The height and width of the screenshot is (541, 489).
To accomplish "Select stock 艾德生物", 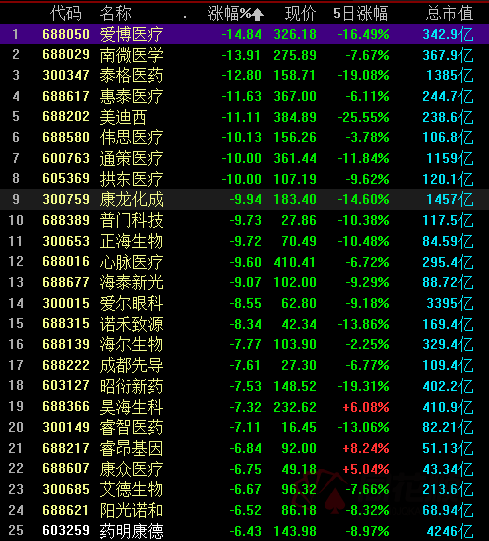I will pyautogui.click(x=131, y=489).
